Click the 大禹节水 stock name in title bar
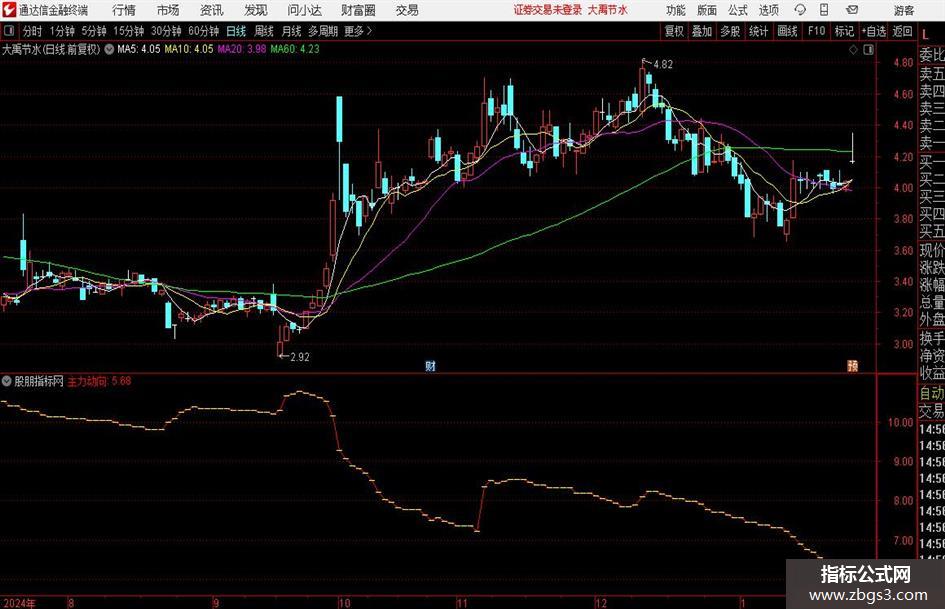Screen dimensions: 945x609 [x=608, y=10]
